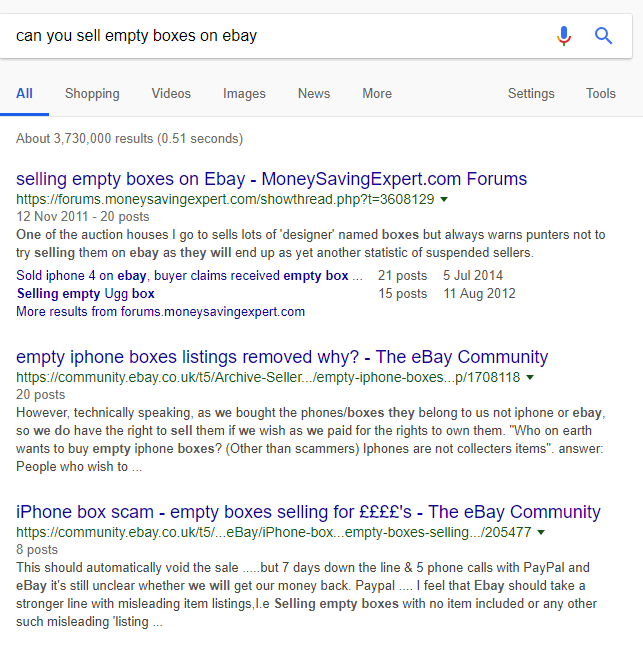Screen dimensions: 643x653
Task: Show search Tools options
Action: click(601, 93)
